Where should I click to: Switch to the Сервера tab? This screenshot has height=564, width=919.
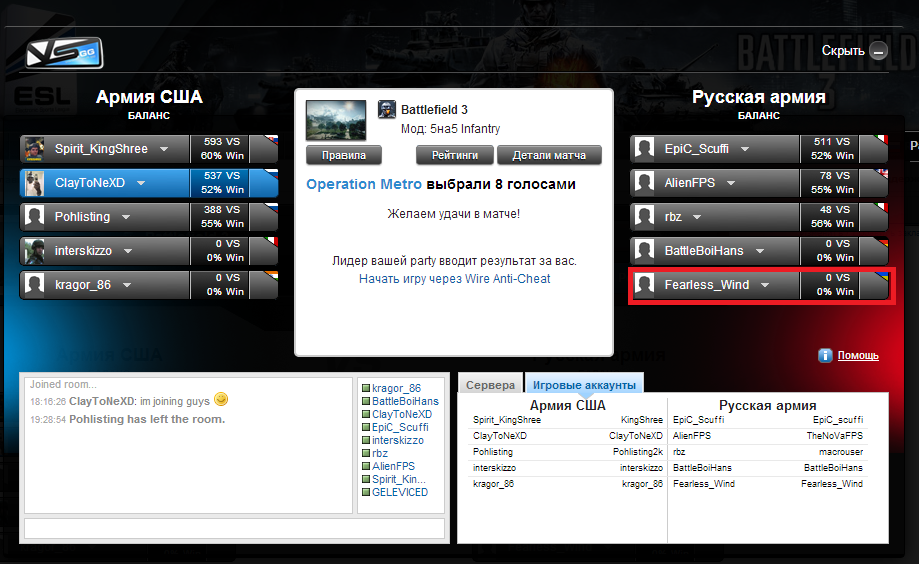(x=491, y=385)
